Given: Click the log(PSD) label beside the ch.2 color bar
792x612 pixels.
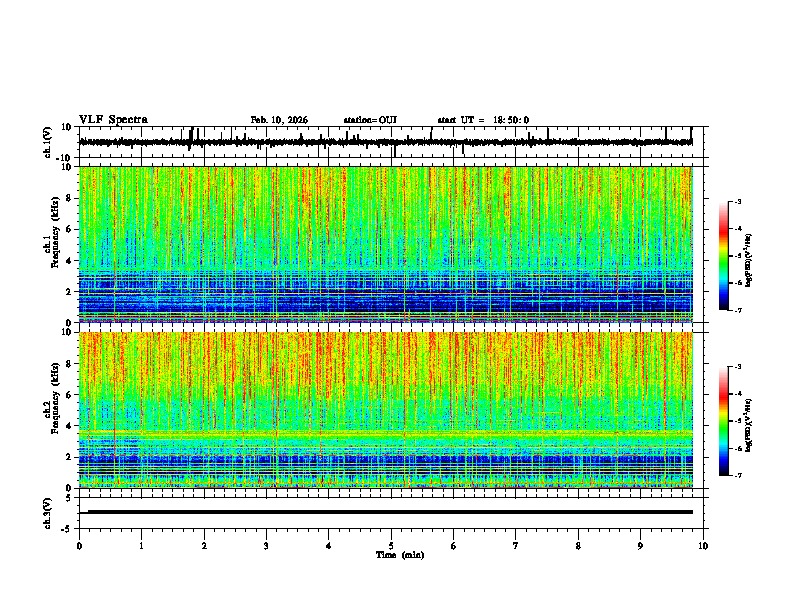Looking at the screenshot, I should coord(749,426).
